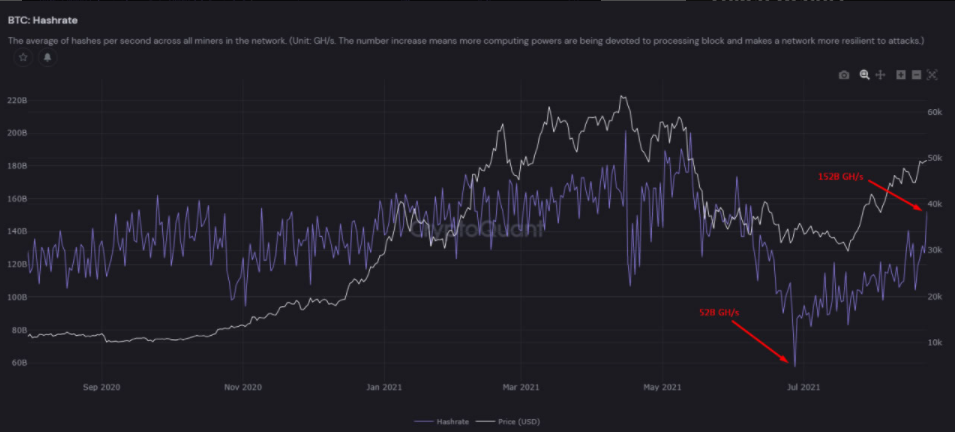
Task: Click the Sep 2020 x-axis label
Action: pyautogui.click(x=102, y=386)
